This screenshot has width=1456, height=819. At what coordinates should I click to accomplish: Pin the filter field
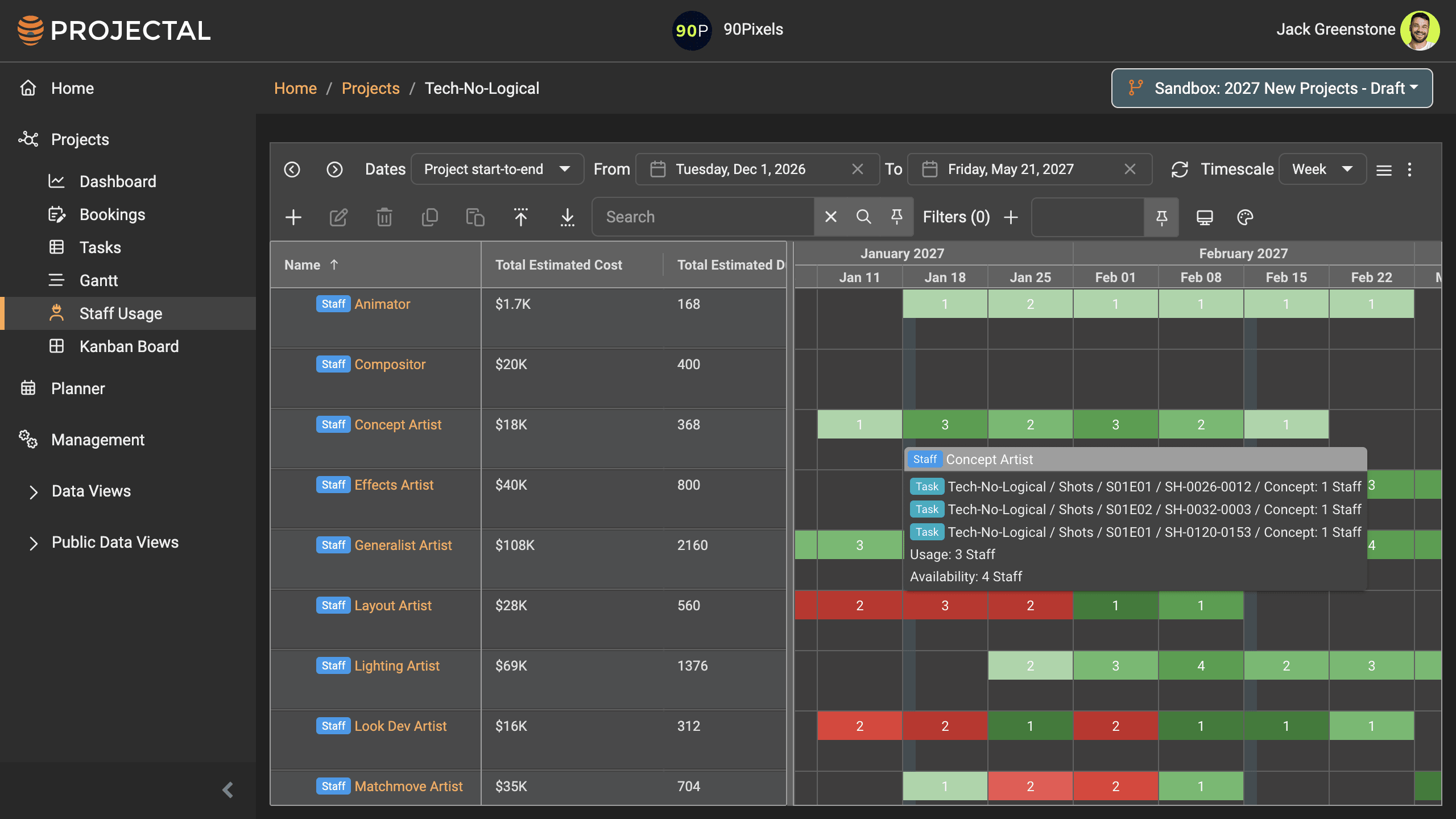click(x=1161, y=217)
